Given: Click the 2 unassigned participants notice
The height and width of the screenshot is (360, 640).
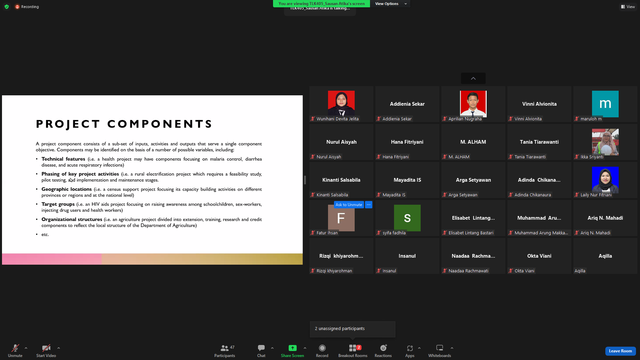Looking at the screenshot, I should [353, 329].
